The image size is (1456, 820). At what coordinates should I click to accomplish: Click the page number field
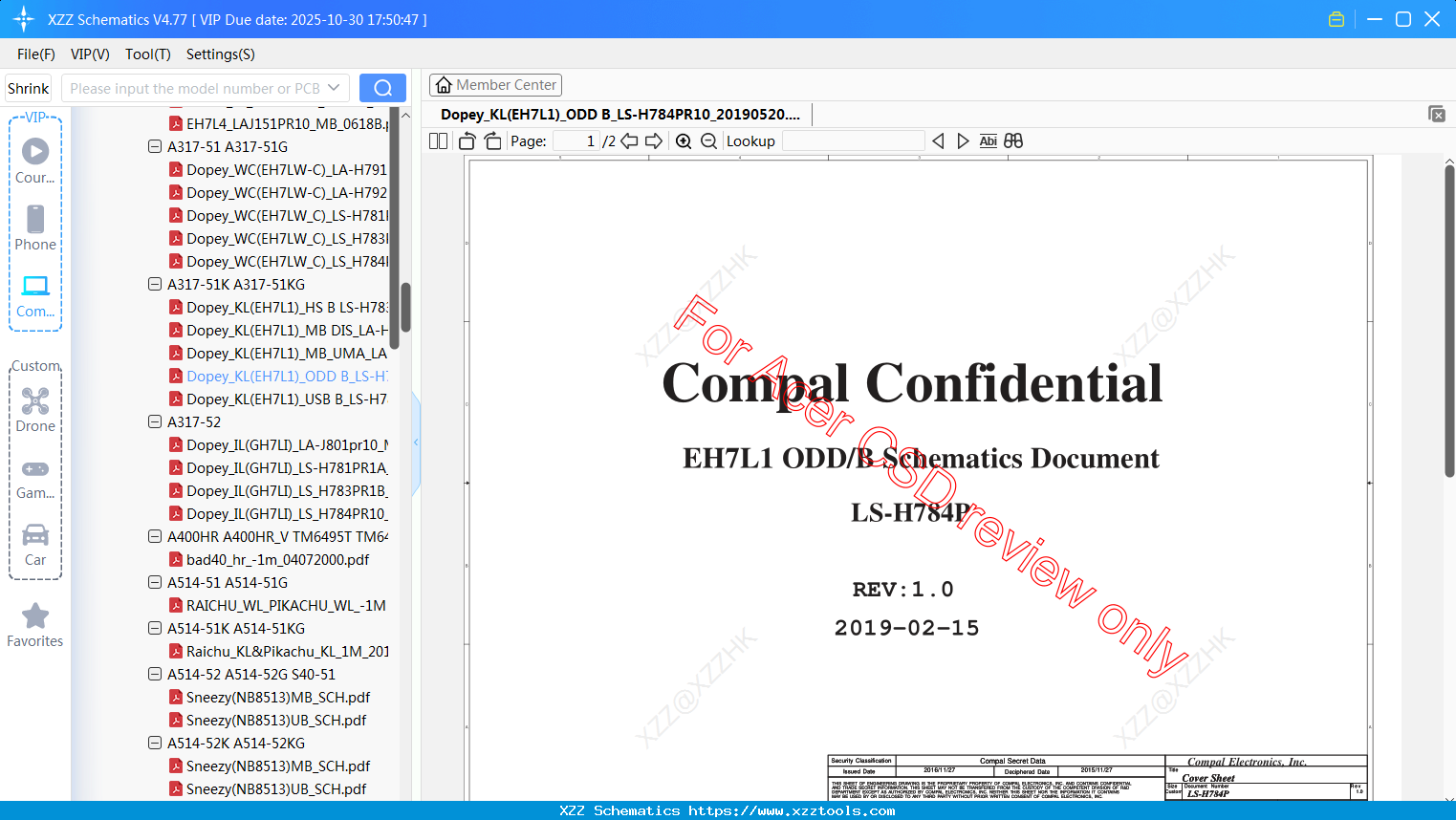tap(576, 141)
